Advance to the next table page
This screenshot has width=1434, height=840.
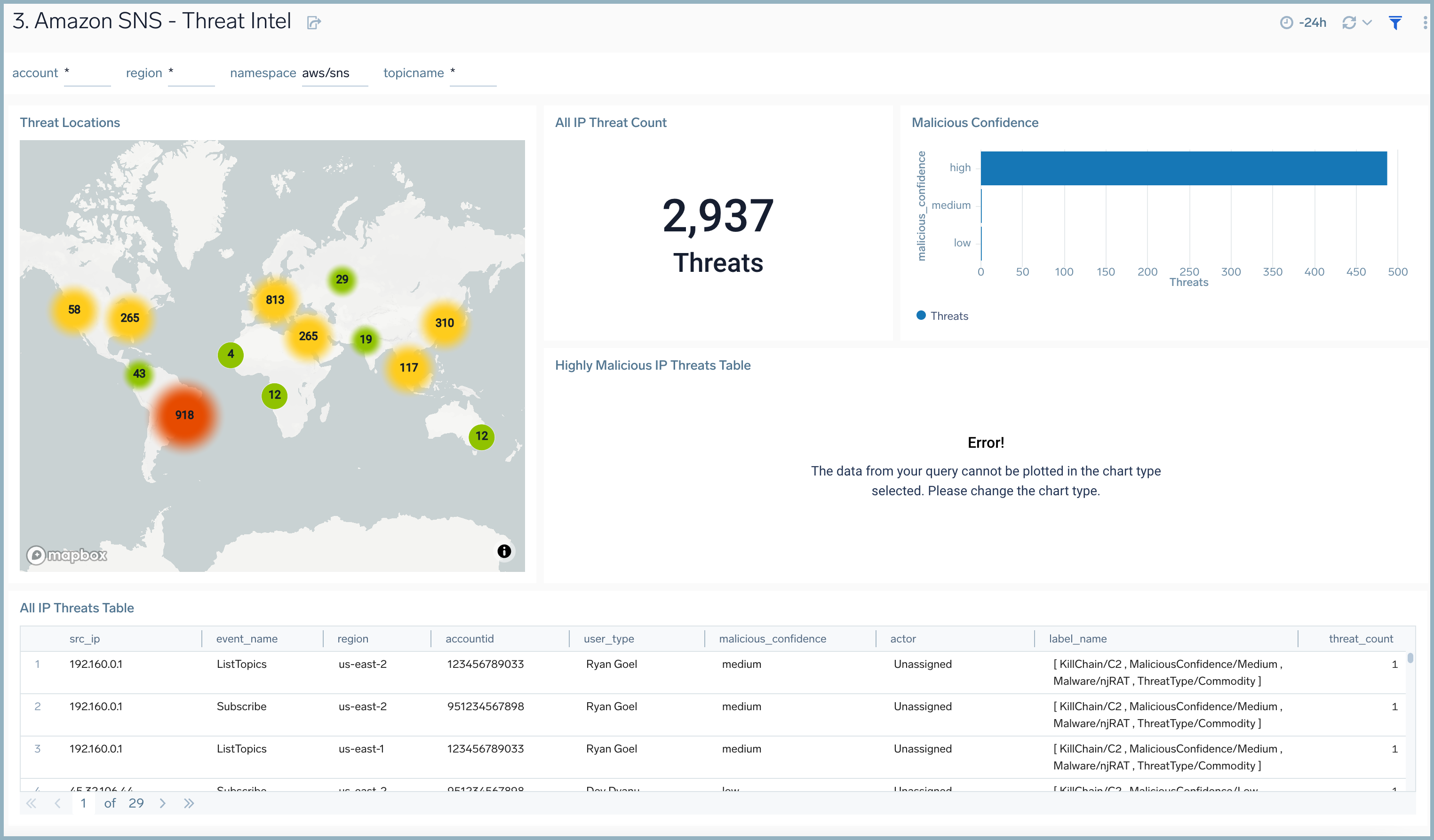pos(163,803)
